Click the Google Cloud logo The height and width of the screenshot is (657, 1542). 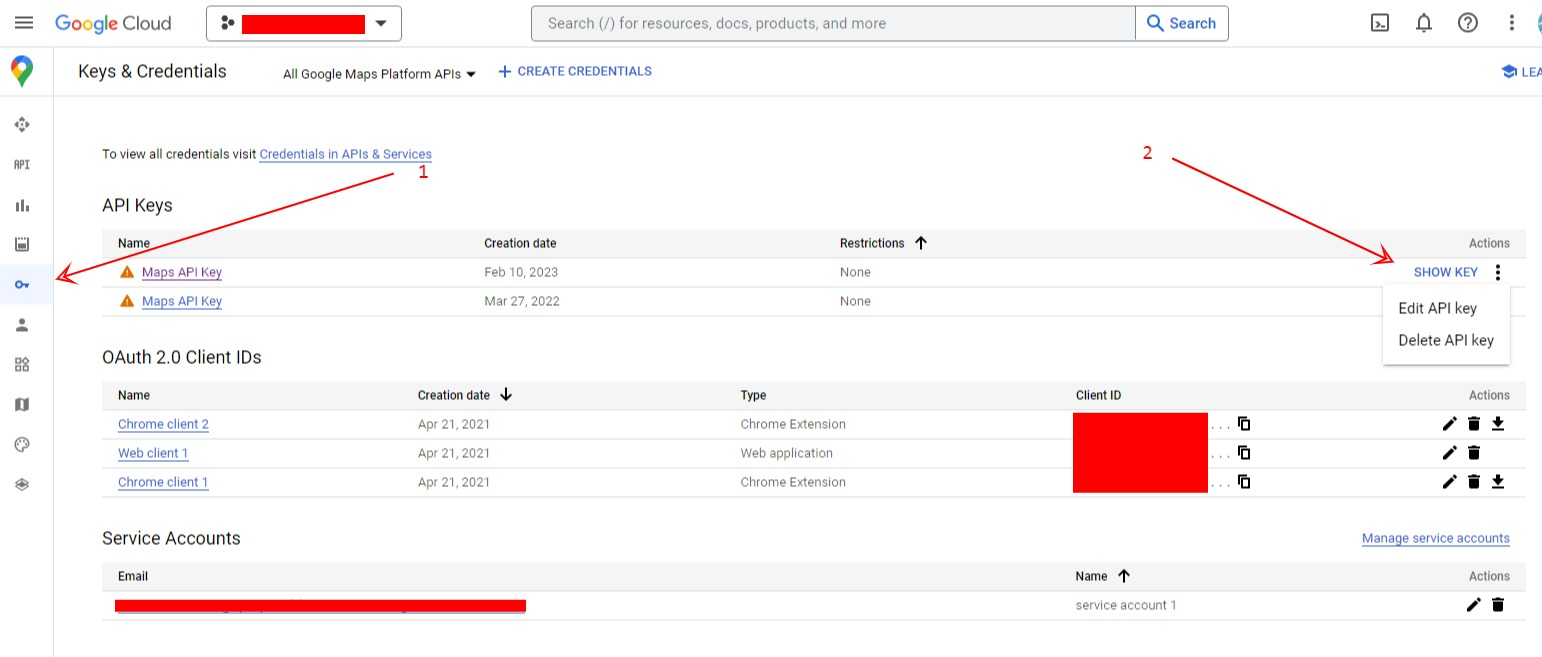[x=113, y=23]
